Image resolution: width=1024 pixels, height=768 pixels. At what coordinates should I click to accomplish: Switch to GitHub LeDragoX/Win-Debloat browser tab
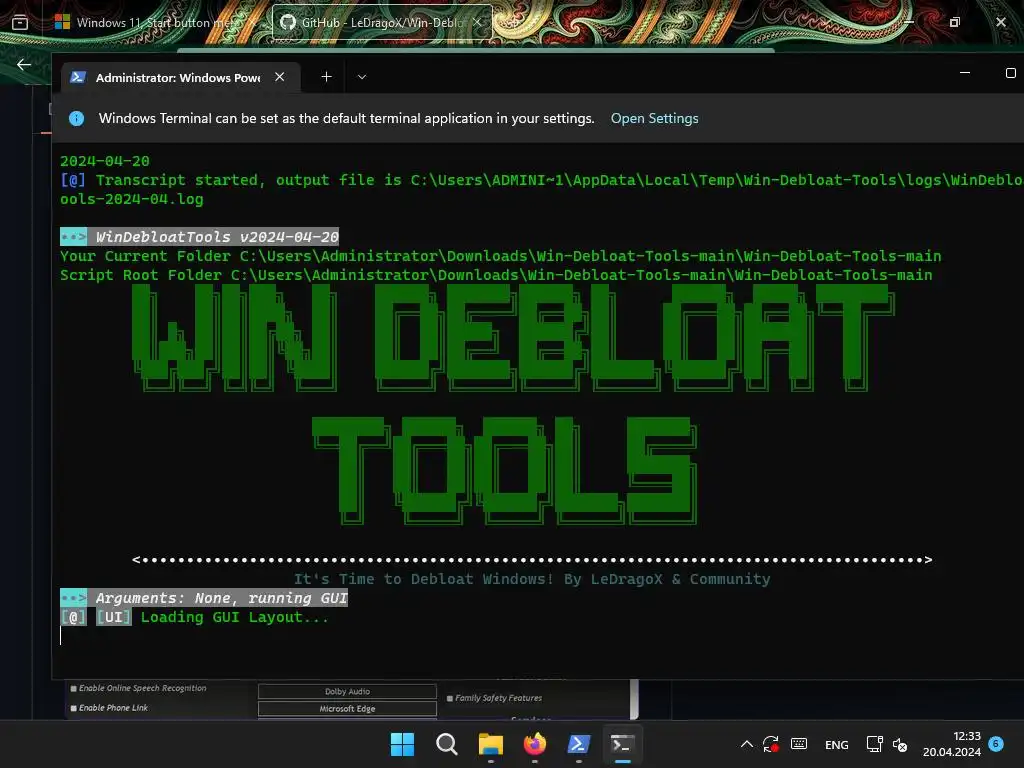(382, 22)
